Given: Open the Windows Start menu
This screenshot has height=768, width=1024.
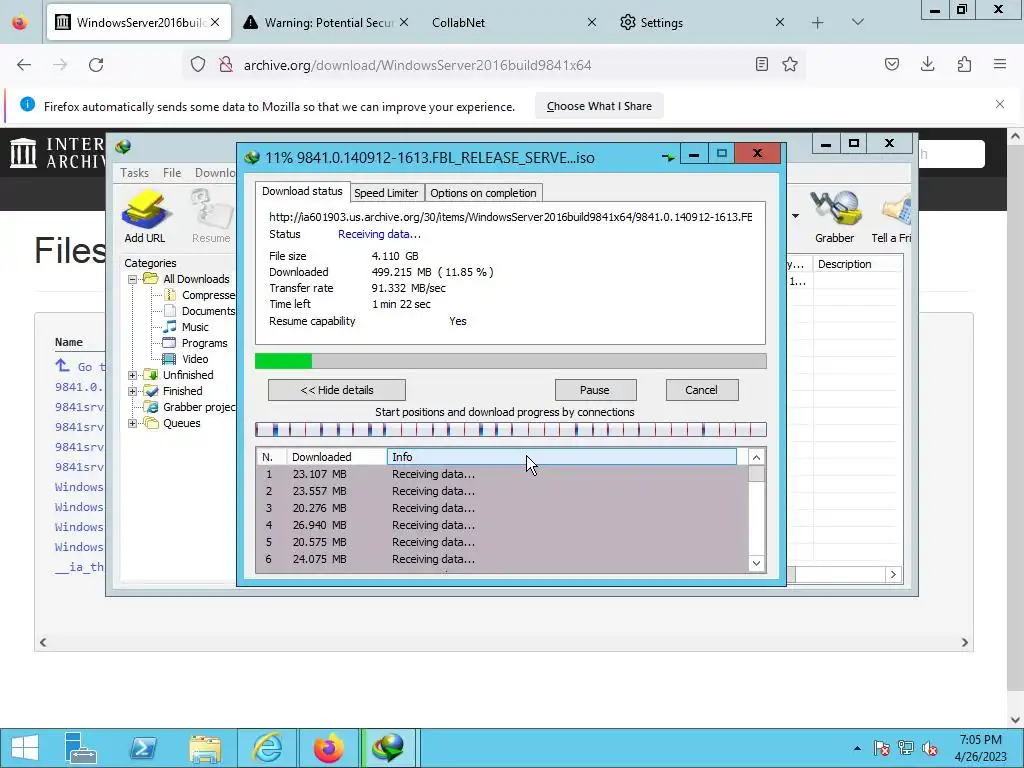Looking at the screenshot, I should [x=25, y=748].
